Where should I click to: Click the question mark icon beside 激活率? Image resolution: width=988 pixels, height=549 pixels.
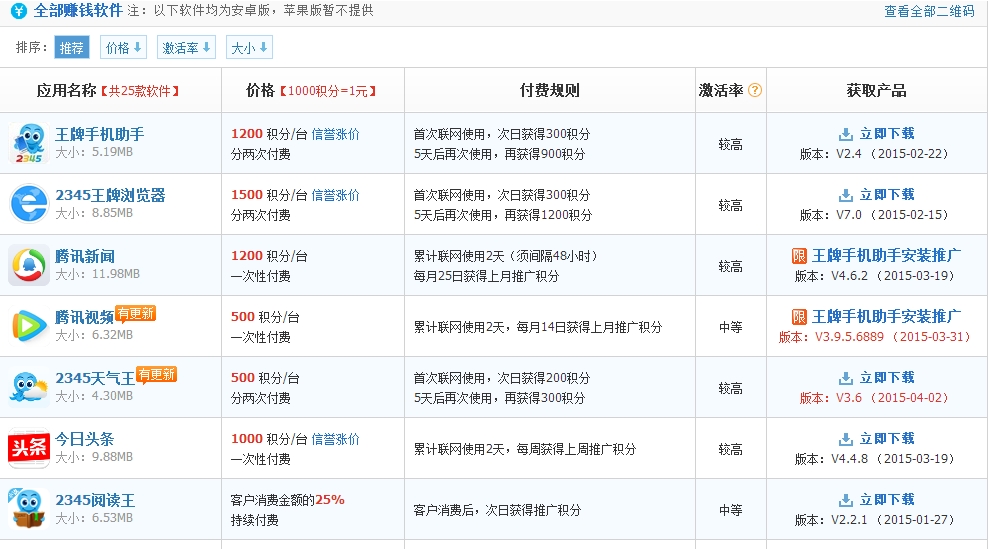click(755, 90)
